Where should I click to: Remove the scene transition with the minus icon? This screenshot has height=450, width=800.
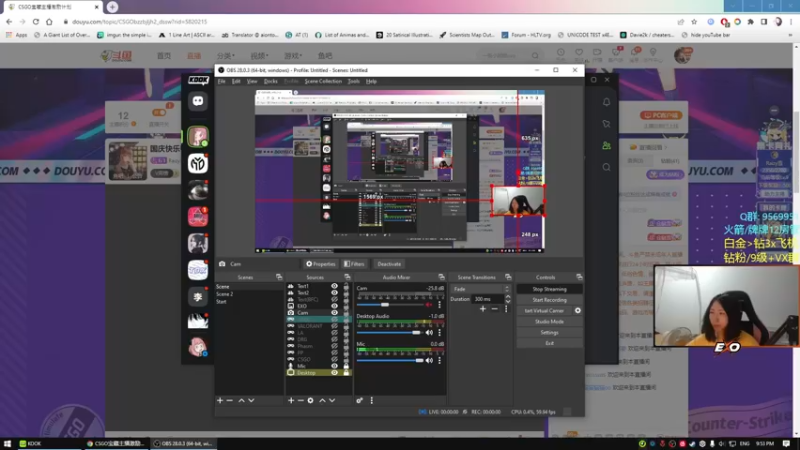pos(494,309)
